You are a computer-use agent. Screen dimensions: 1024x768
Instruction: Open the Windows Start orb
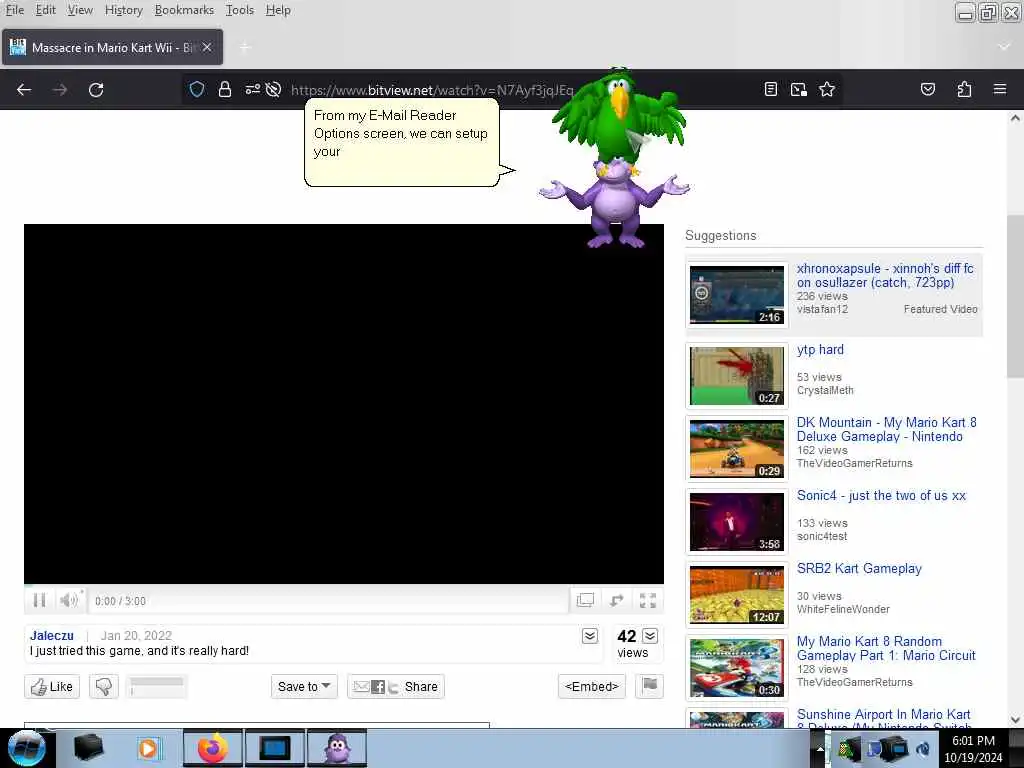tap(26, 748)
